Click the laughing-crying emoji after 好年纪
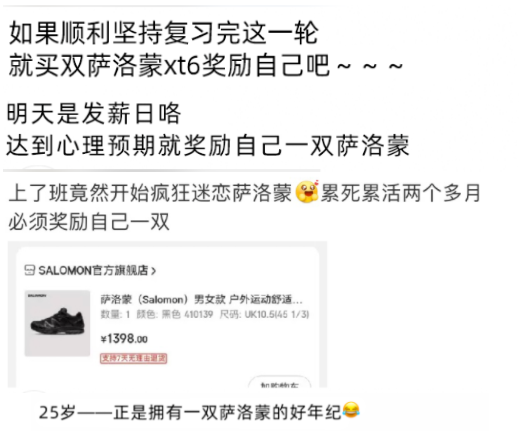519x431 pixels. (351, 410)
